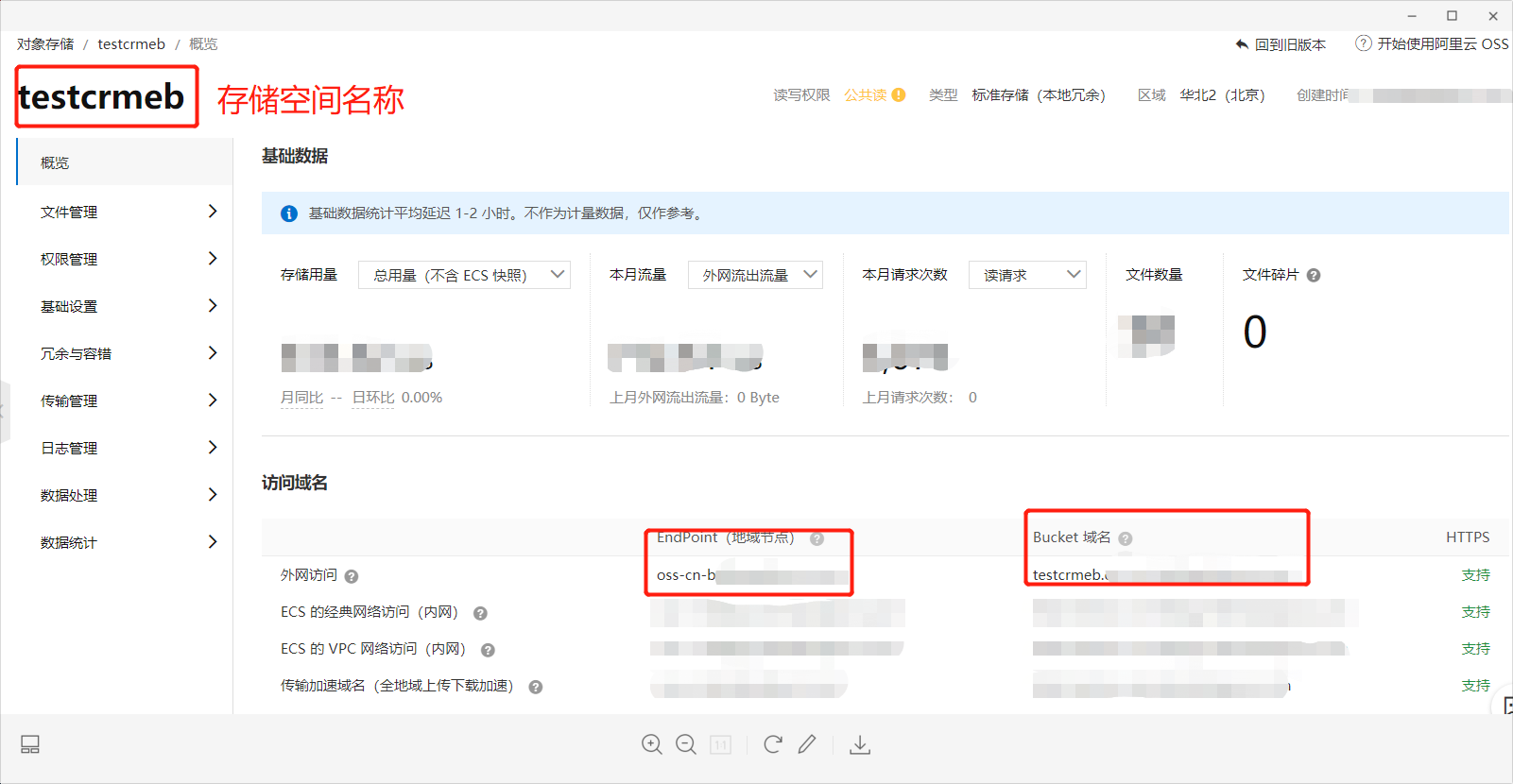Open the 外网流出流量 dropdown

755,275
